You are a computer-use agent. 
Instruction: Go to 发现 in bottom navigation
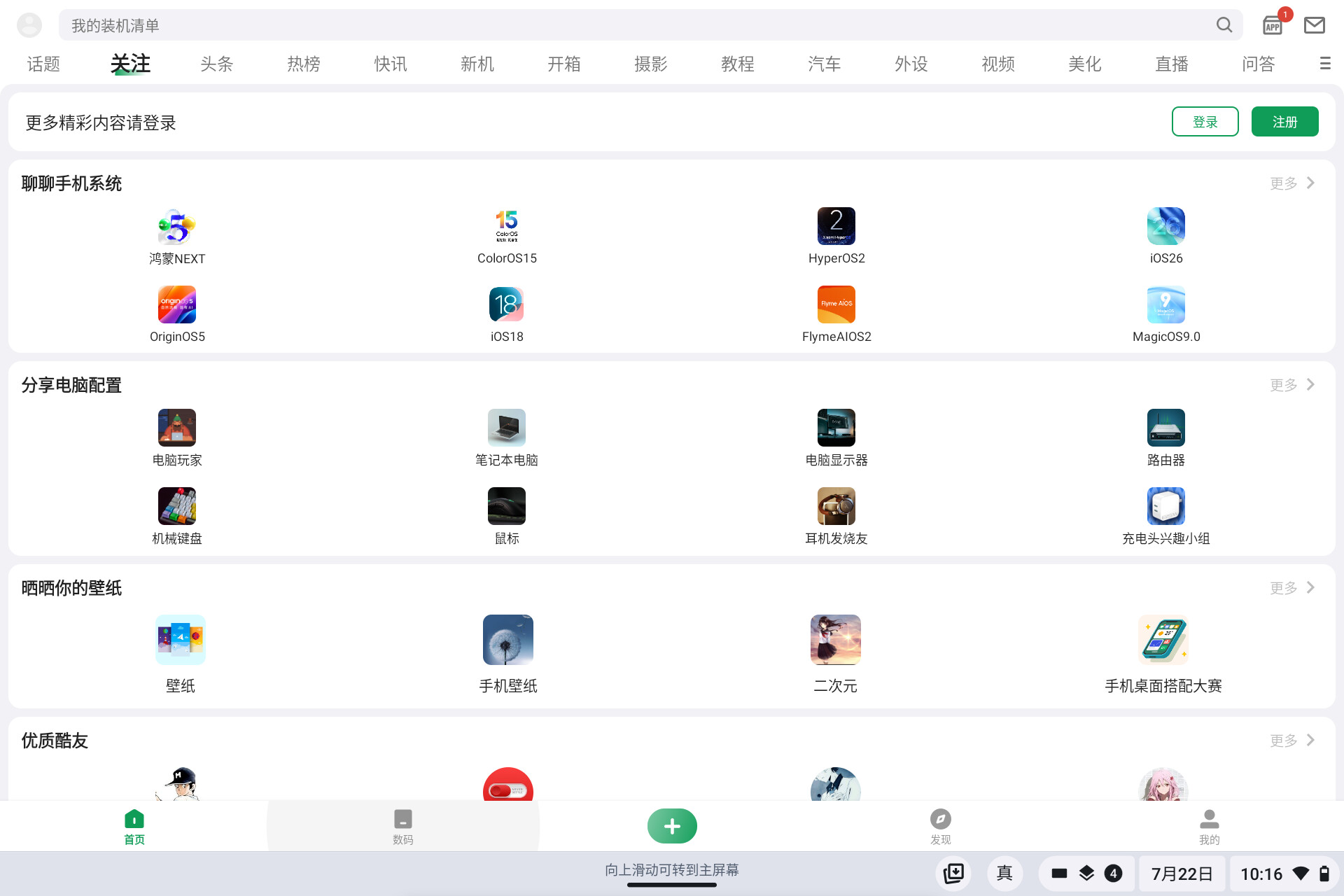pyautogui.click(x=941, y=827)
